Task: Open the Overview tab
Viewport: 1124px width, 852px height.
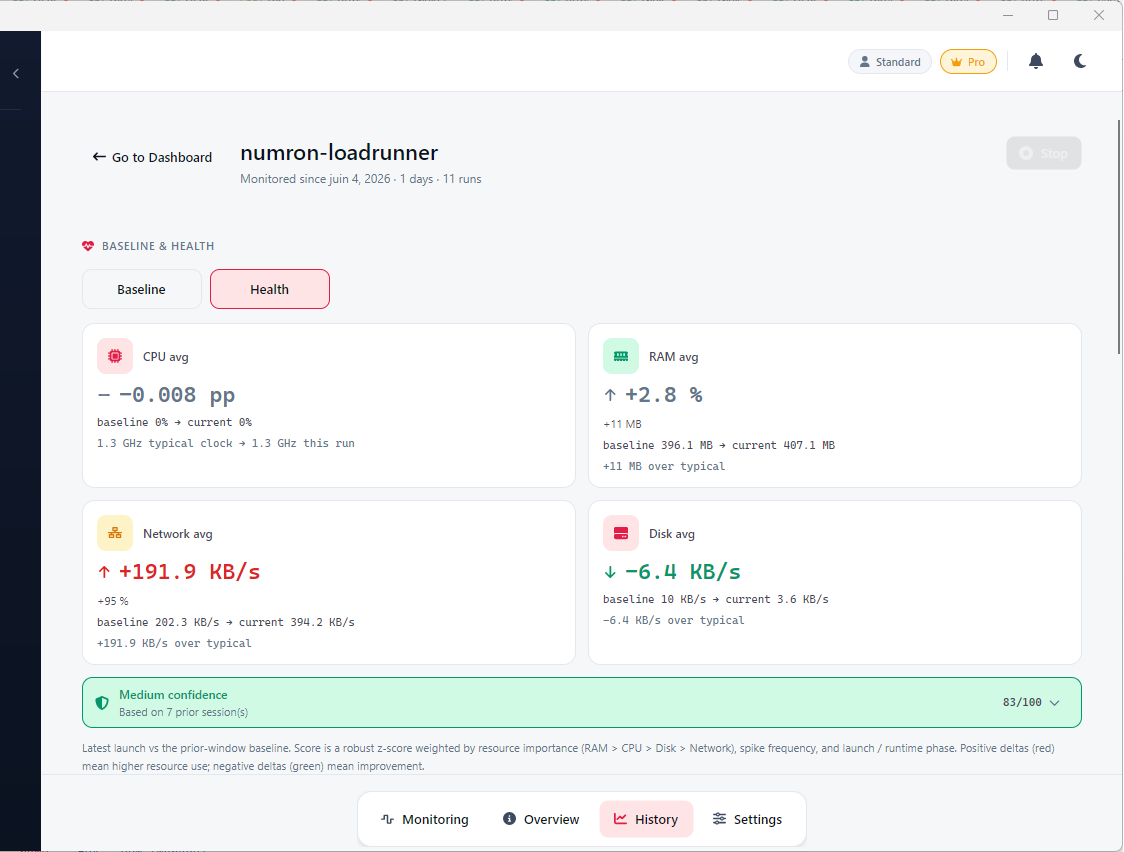Action: pyautogui.click(x=541, y=819)
